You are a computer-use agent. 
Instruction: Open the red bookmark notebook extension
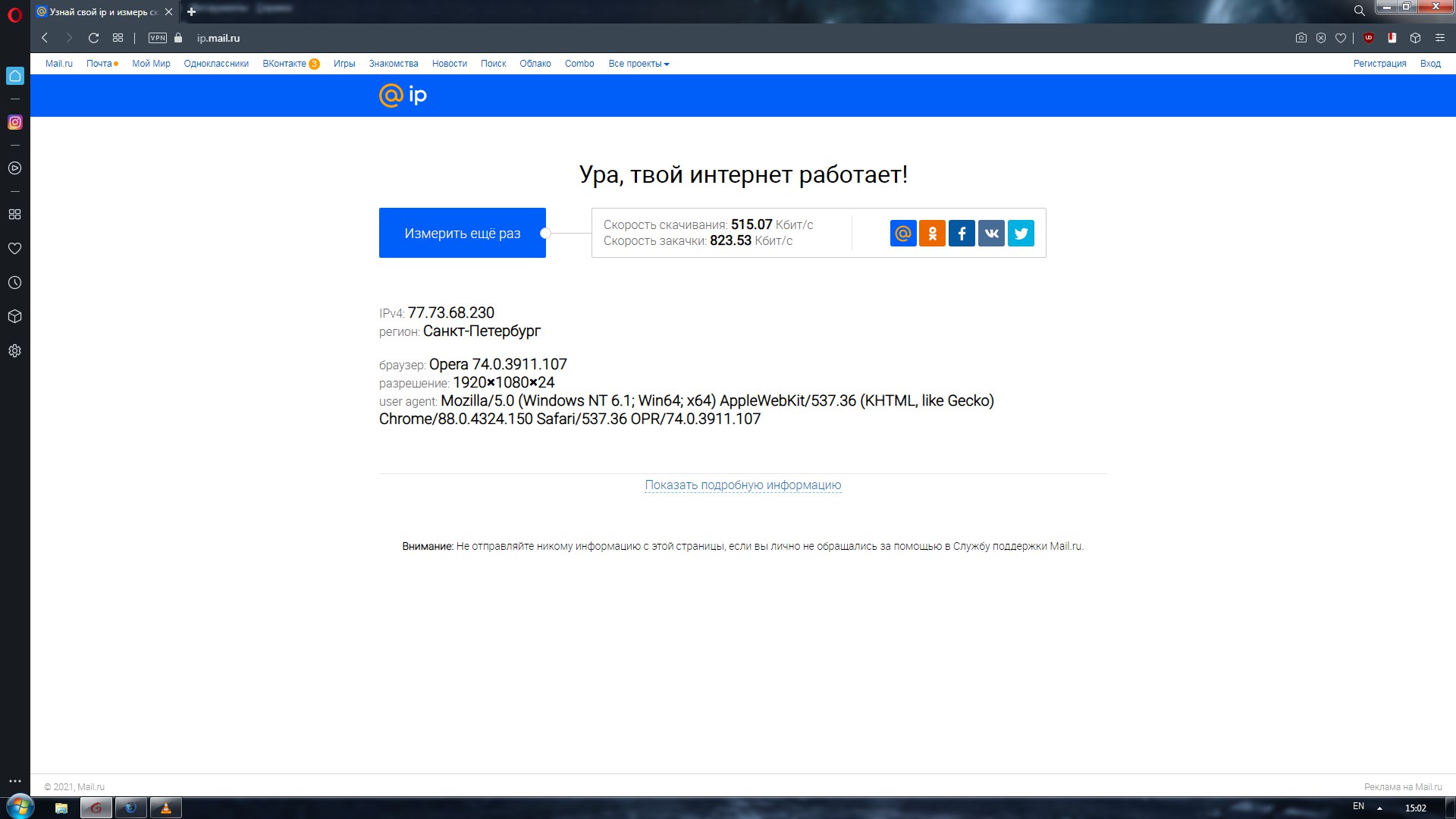[x=1392, y=38]
